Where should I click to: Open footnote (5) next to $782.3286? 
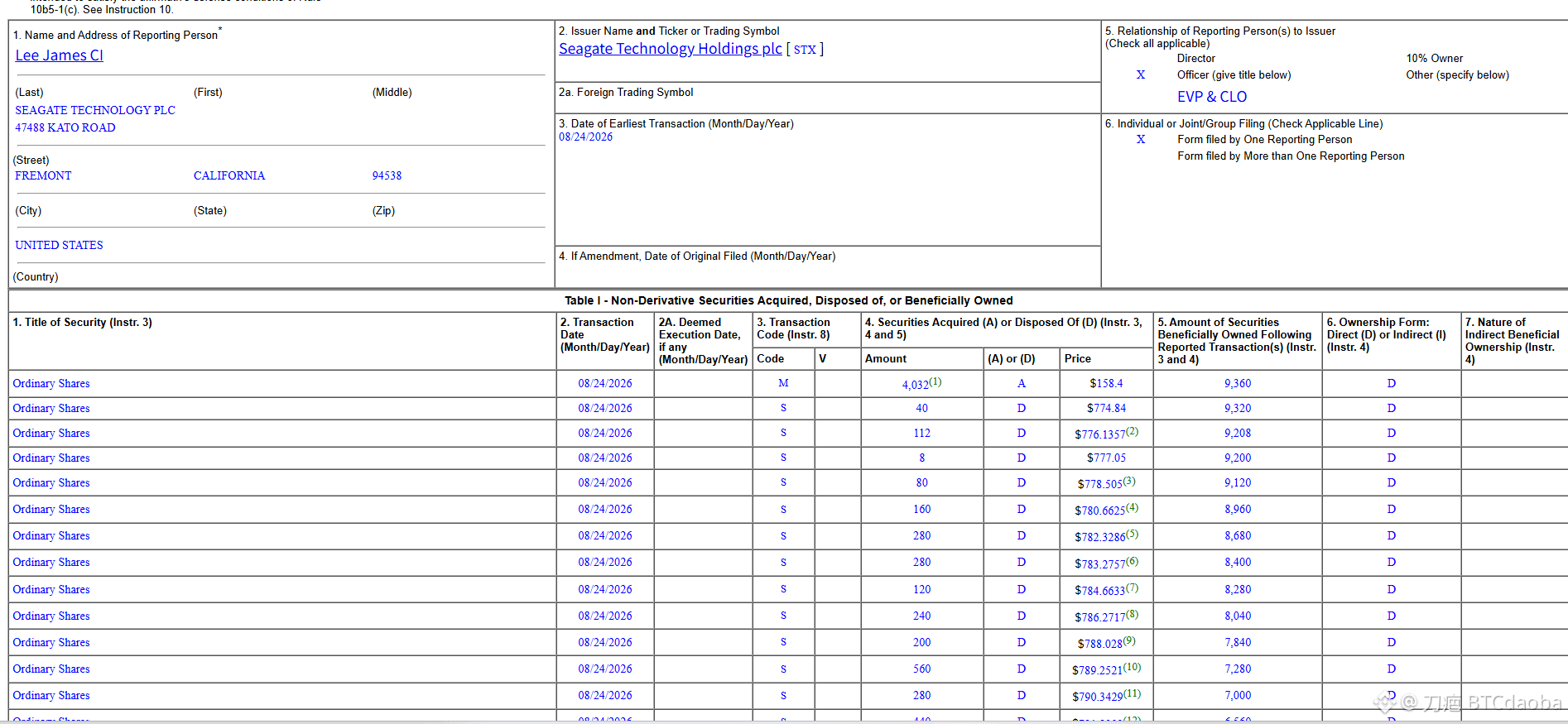[x=1133, y=534]
